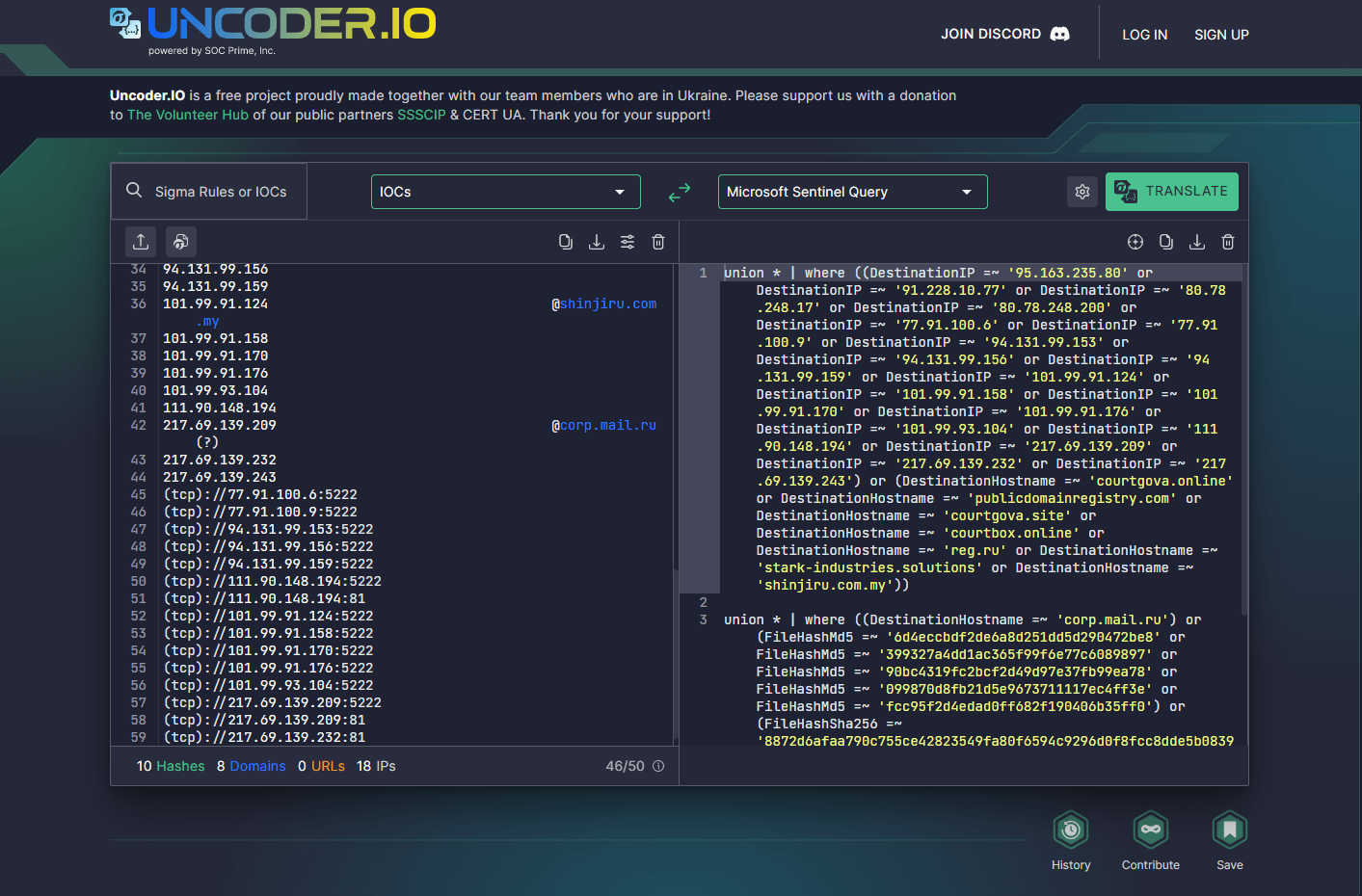This screenshot has width=1362, height=896.
Task: Download the translated query output
Action: coord(1197,242)
